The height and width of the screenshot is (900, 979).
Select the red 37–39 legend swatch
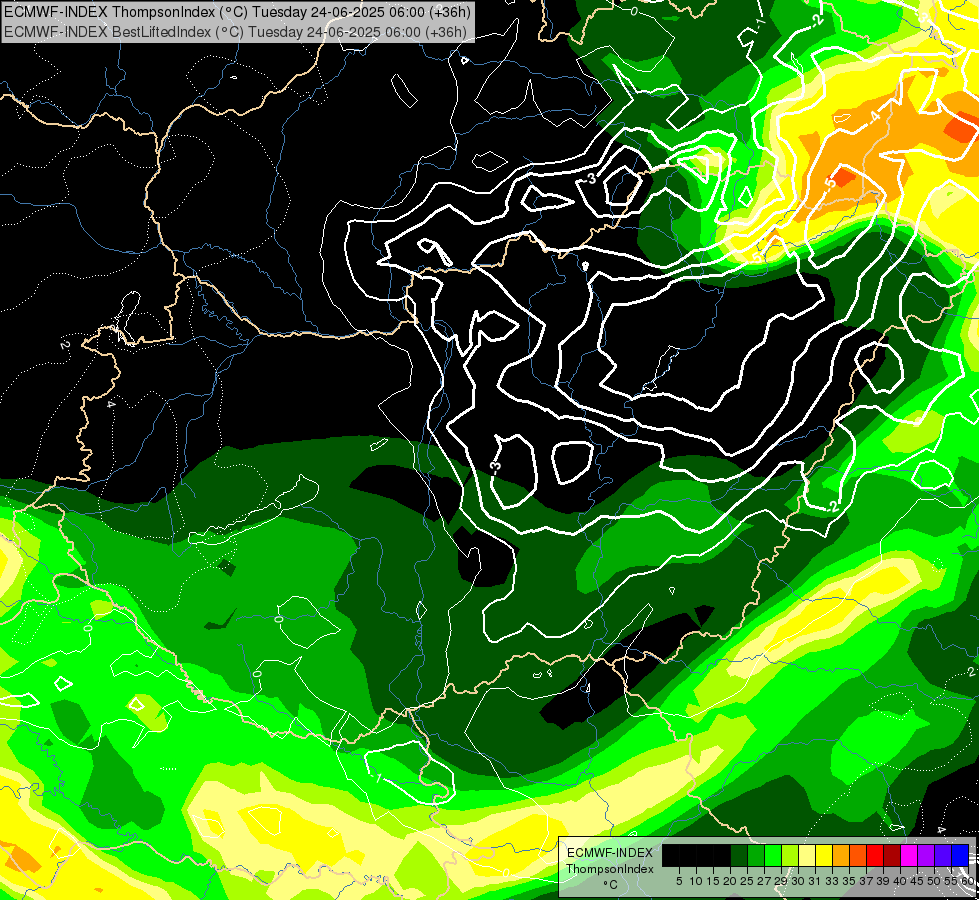tap(875, 855)
